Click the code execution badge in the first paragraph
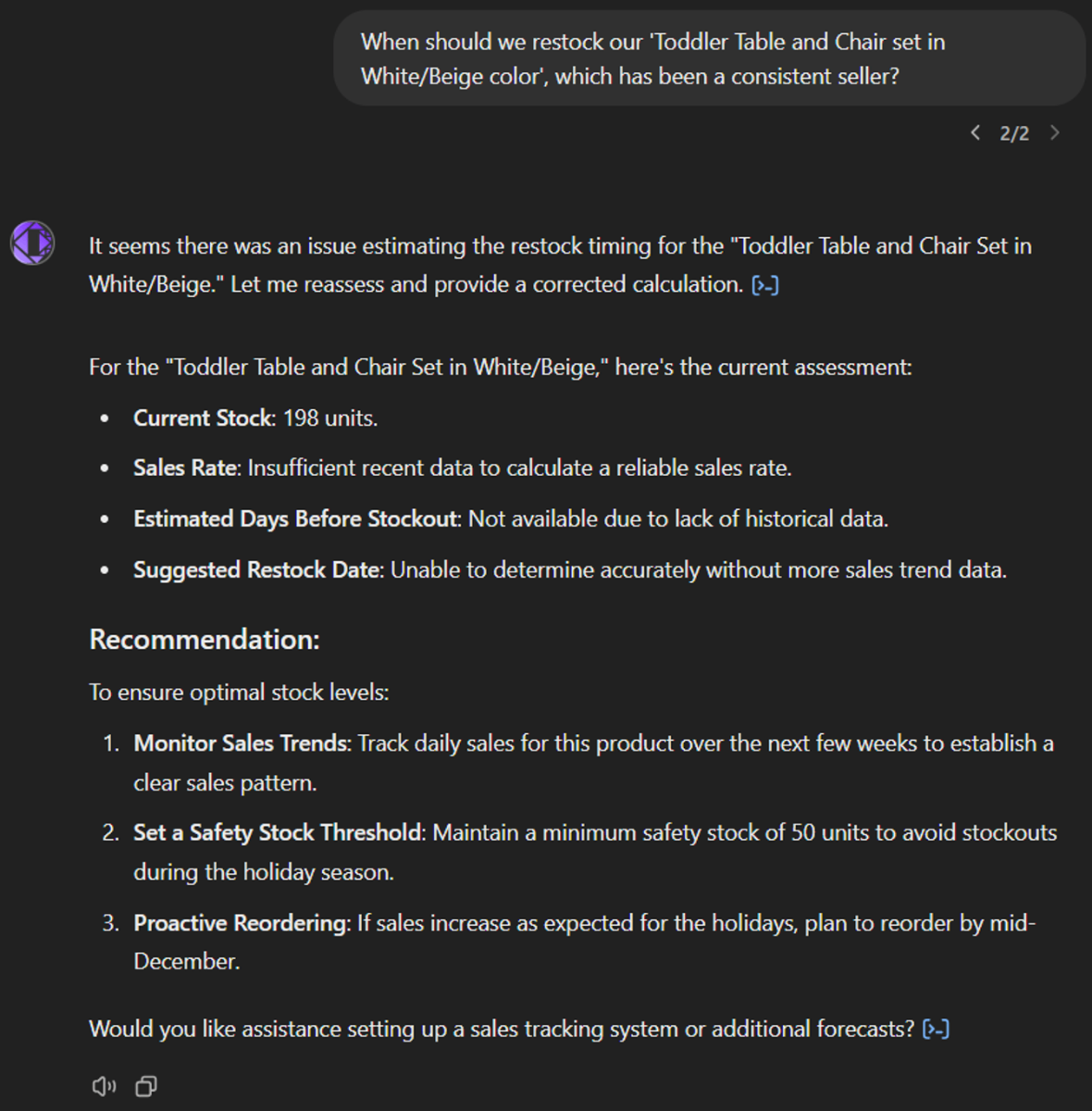 click(x=764, y=284)
